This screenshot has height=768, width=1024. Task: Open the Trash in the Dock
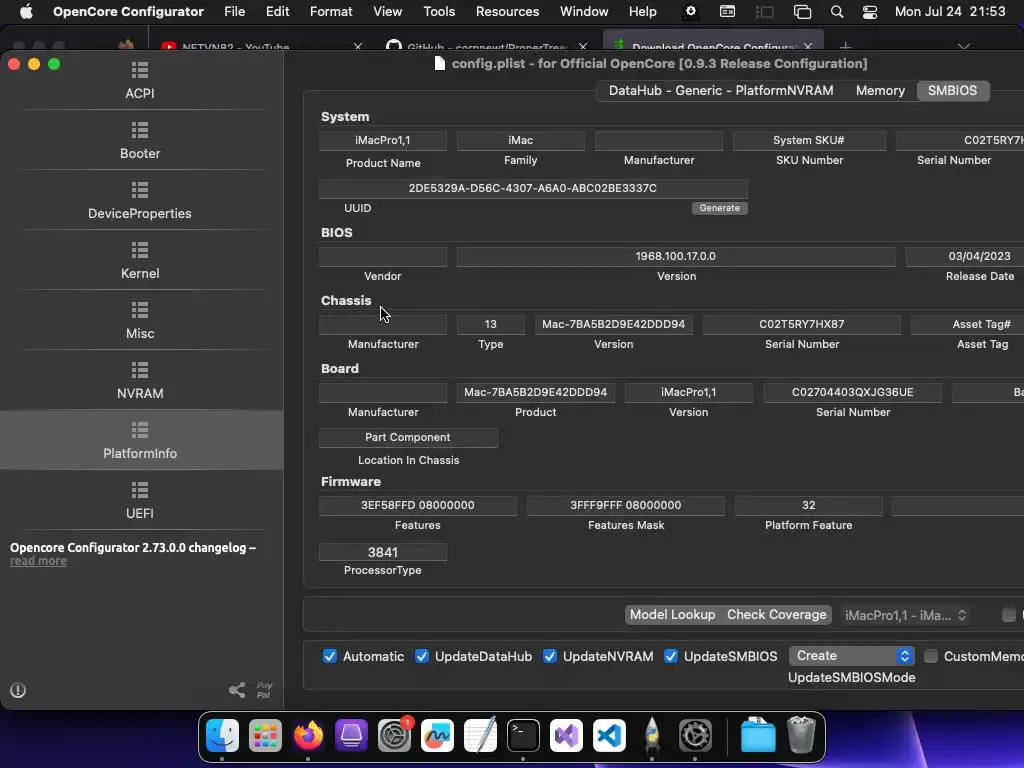click(x=801, y=735)
